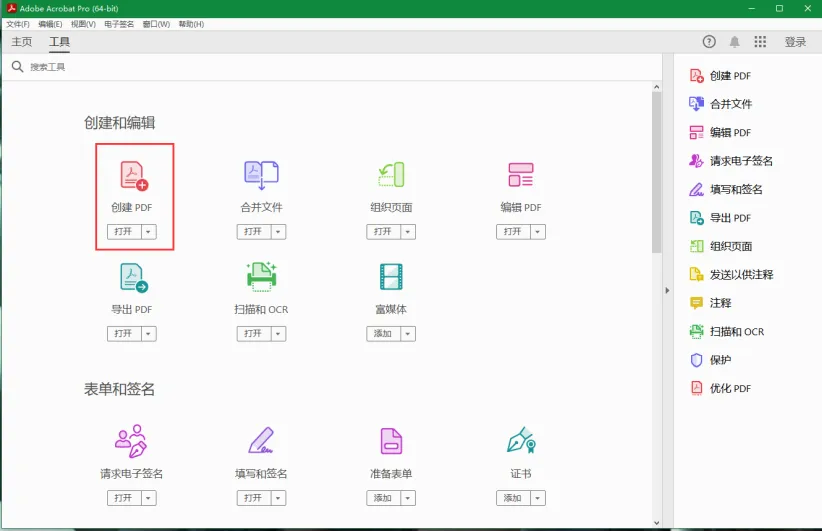This screenshot has width=822, height=531.
Task: Click the 证书 fountain pen icon
Action: tap(521, 440)
